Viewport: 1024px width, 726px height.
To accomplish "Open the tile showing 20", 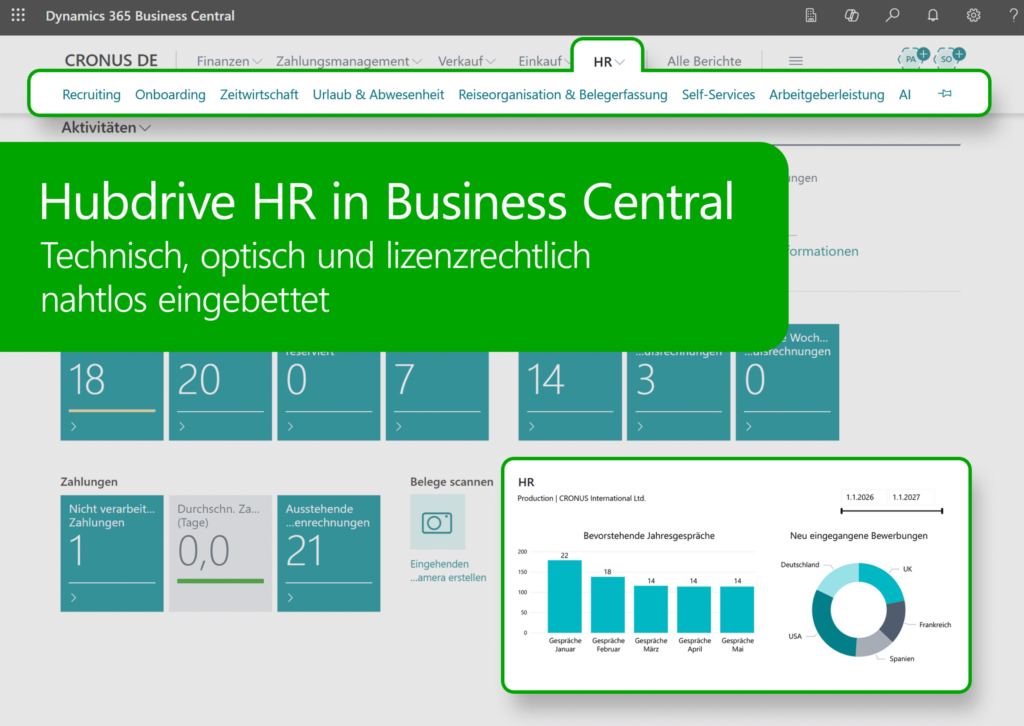I will (x=220, y=395).
